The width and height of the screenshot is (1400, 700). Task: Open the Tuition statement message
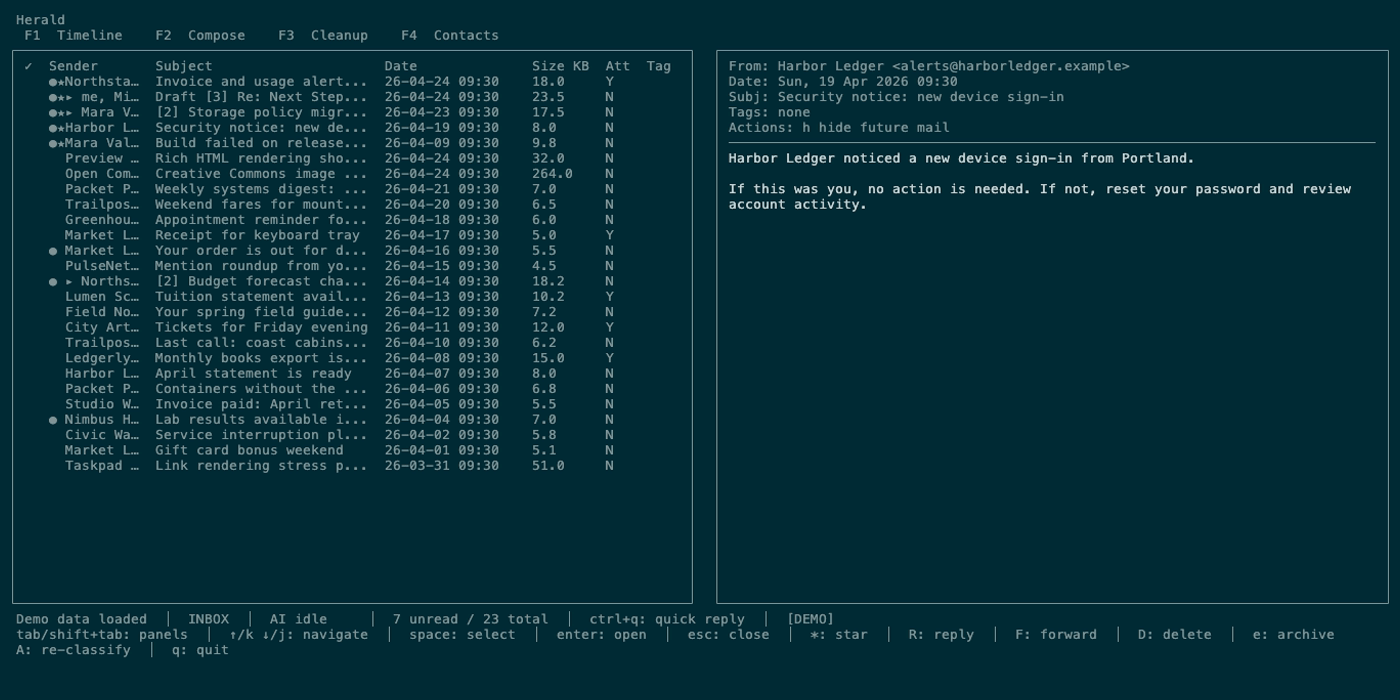pos(352,297)
